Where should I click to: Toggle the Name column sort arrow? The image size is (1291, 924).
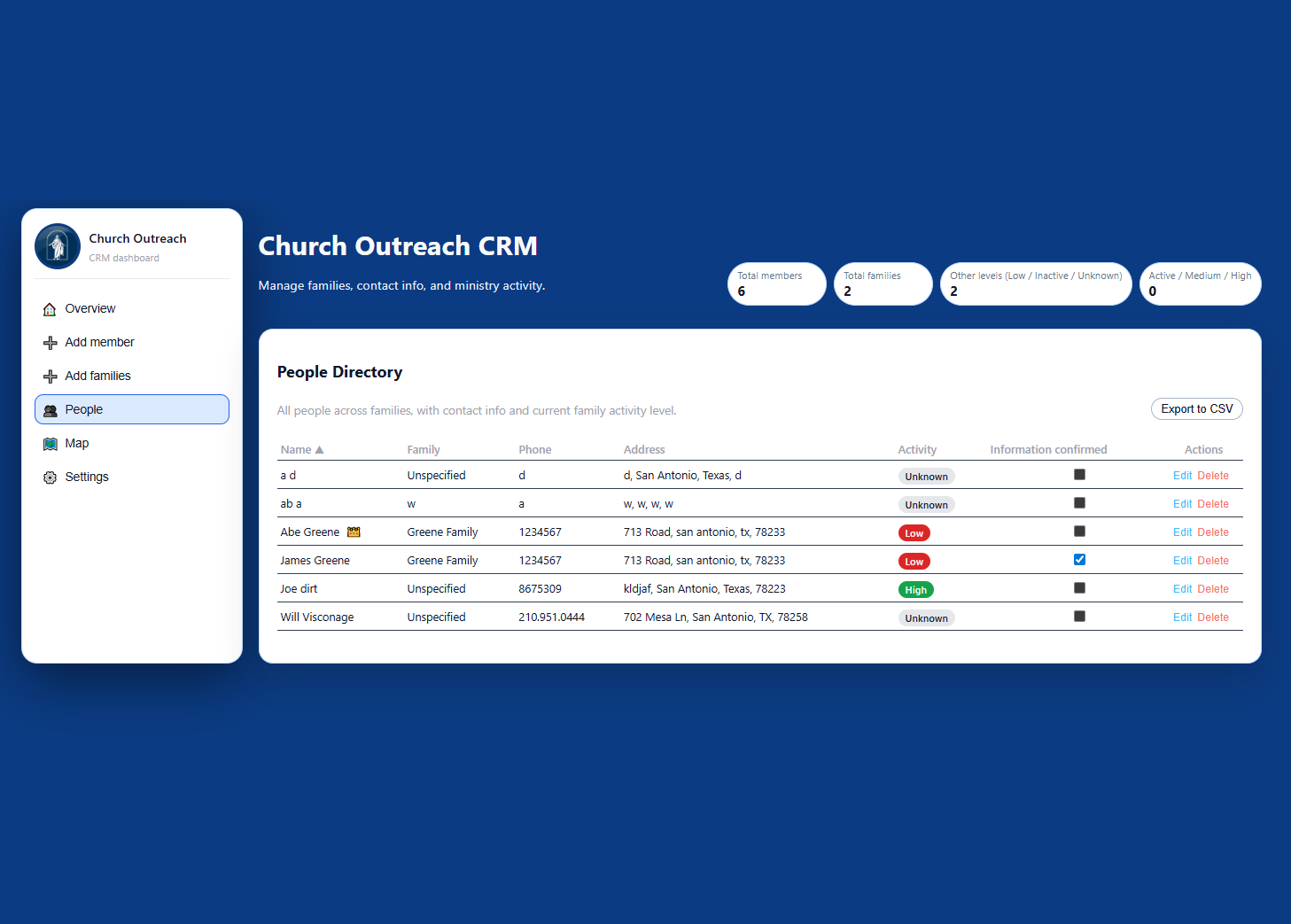(319, 449)
